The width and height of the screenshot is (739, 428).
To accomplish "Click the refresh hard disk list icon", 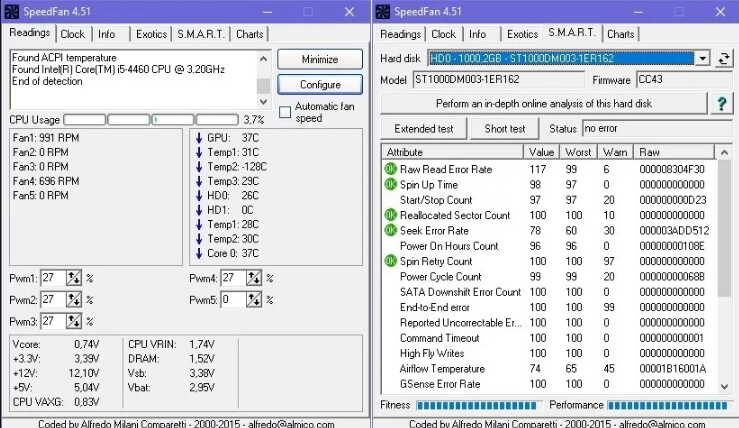I will 724,58.
